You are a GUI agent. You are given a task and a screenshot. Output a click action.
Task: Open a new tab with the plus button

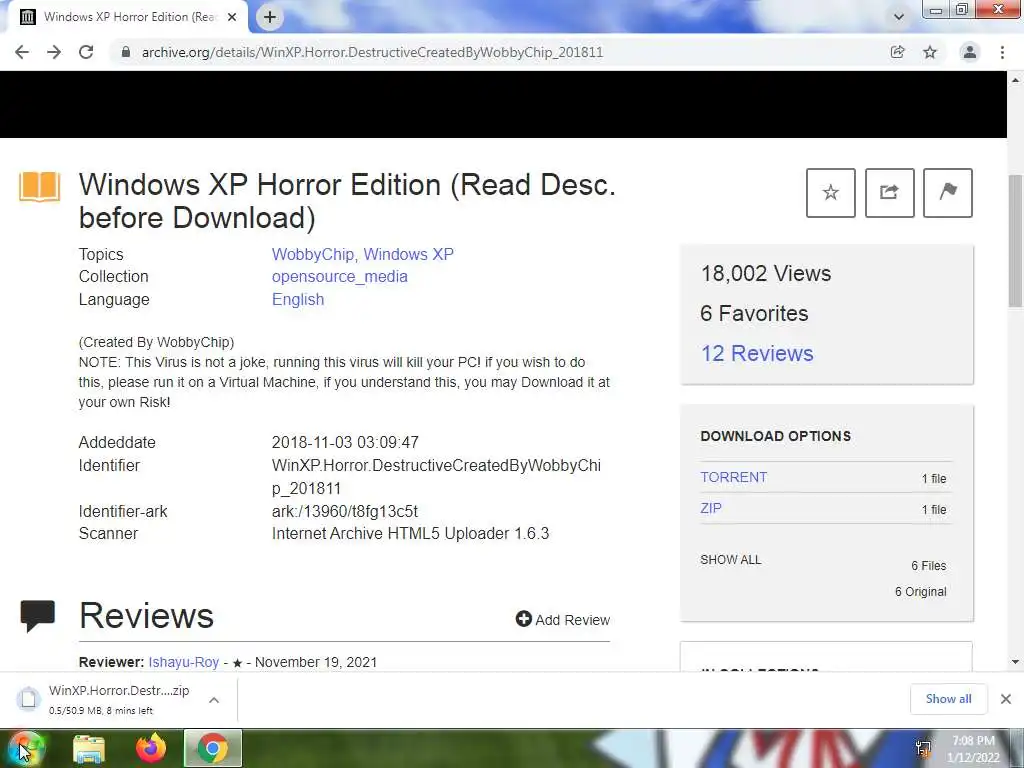click(x=270, y=17)
